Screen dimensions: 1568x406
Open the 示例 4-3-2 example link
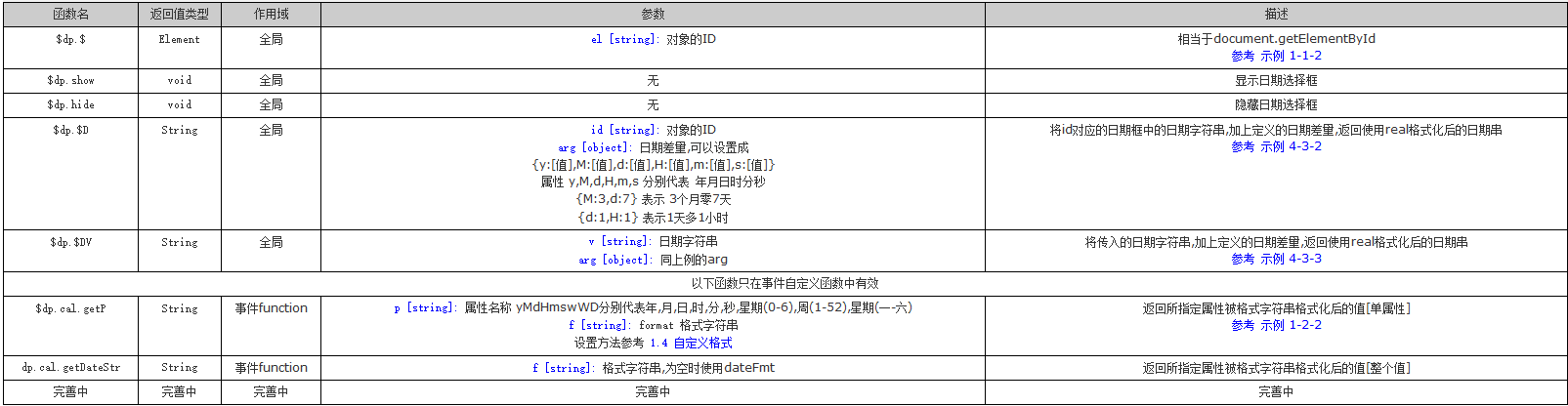[1291, 146]
